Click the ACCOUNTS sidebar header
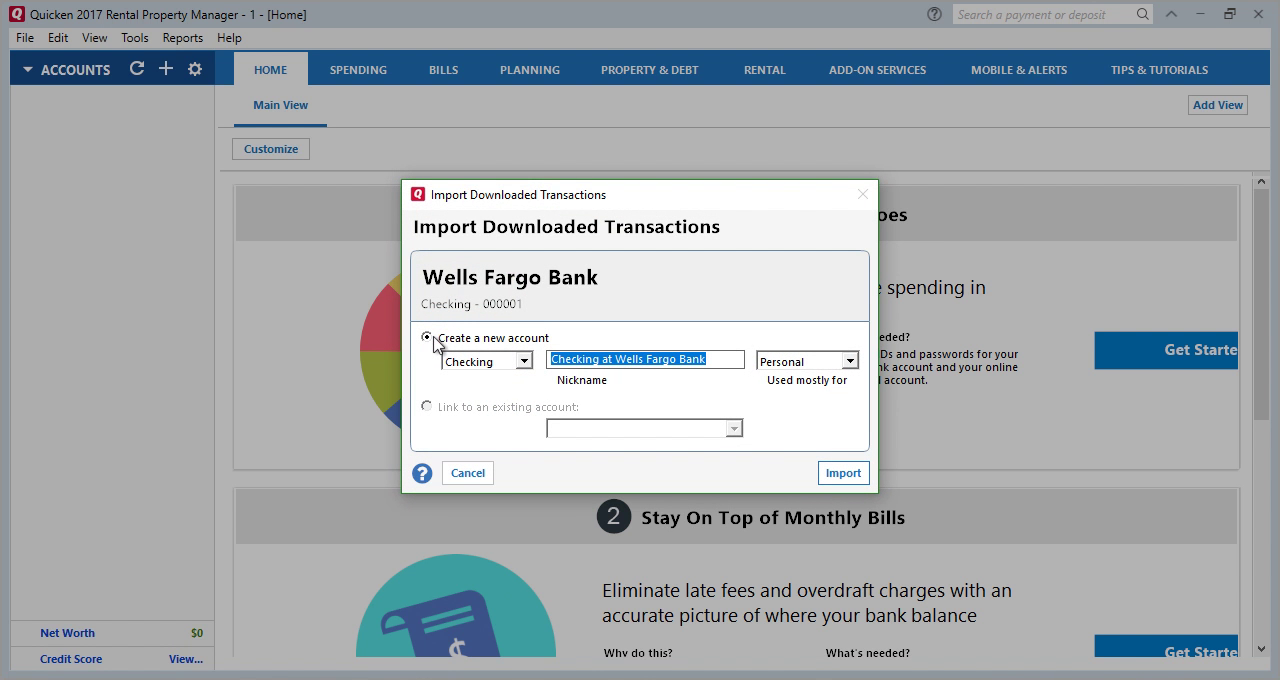This screenshot has width=1280, height=680. [75, 70]
